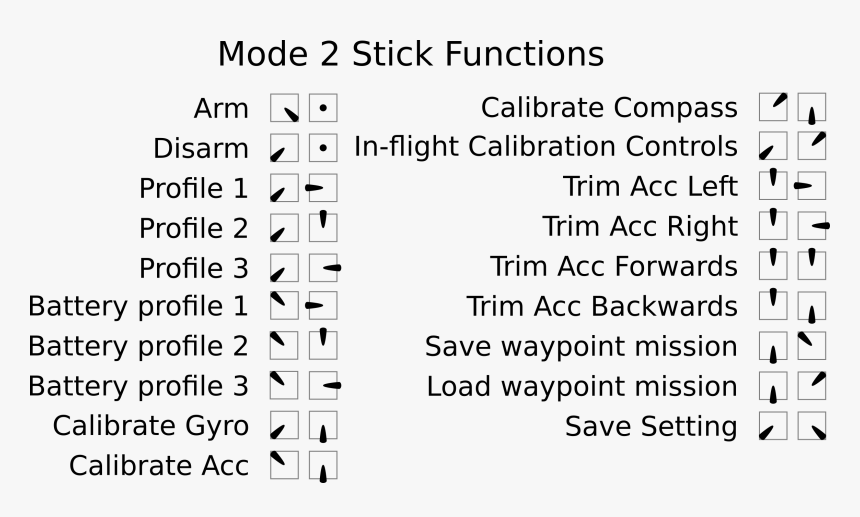Select the left stick icon beside Profile 1
Viewport: 860px width, 517px height.
pos(284,188)
